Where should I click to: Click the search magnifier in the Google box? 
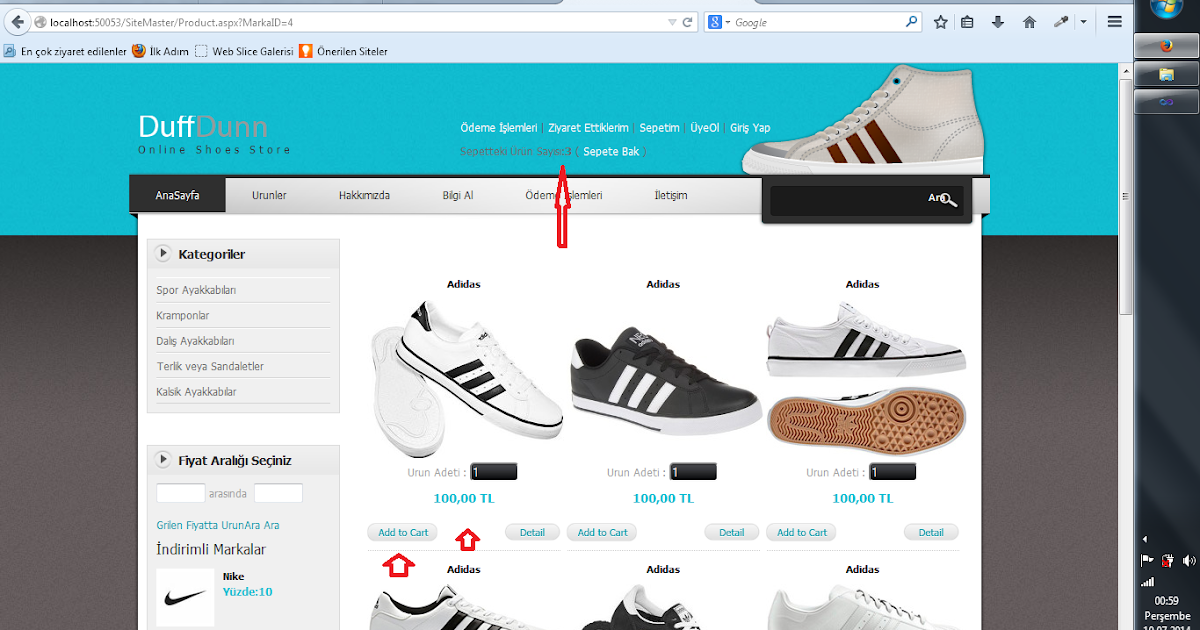(x=911, y=22)
